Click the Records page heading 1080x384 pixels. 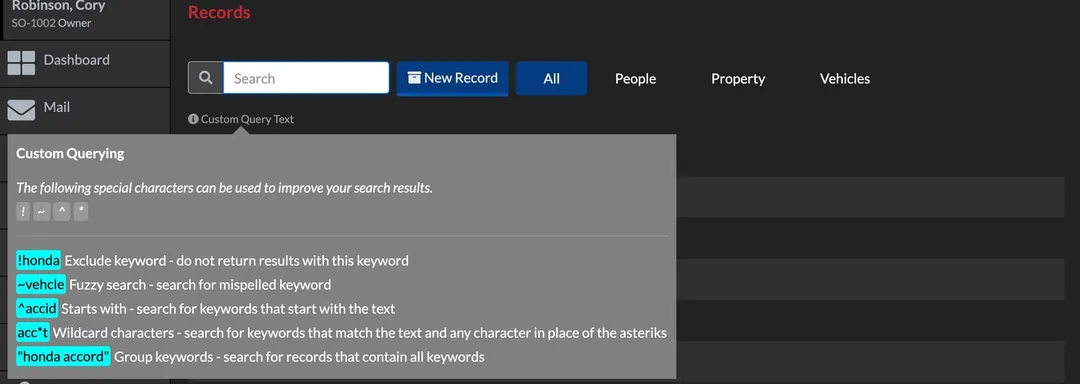click(219, 12)
